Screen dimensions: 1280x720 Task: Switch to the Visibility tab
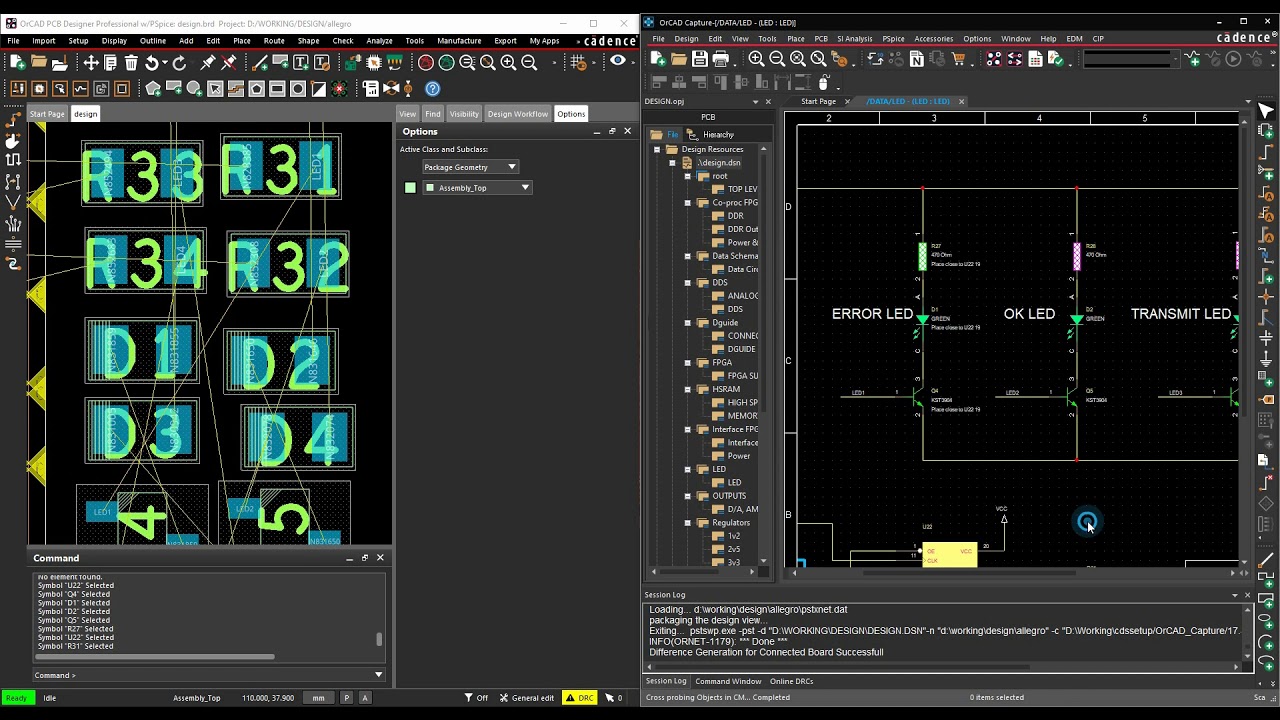(x=464, y=114)
